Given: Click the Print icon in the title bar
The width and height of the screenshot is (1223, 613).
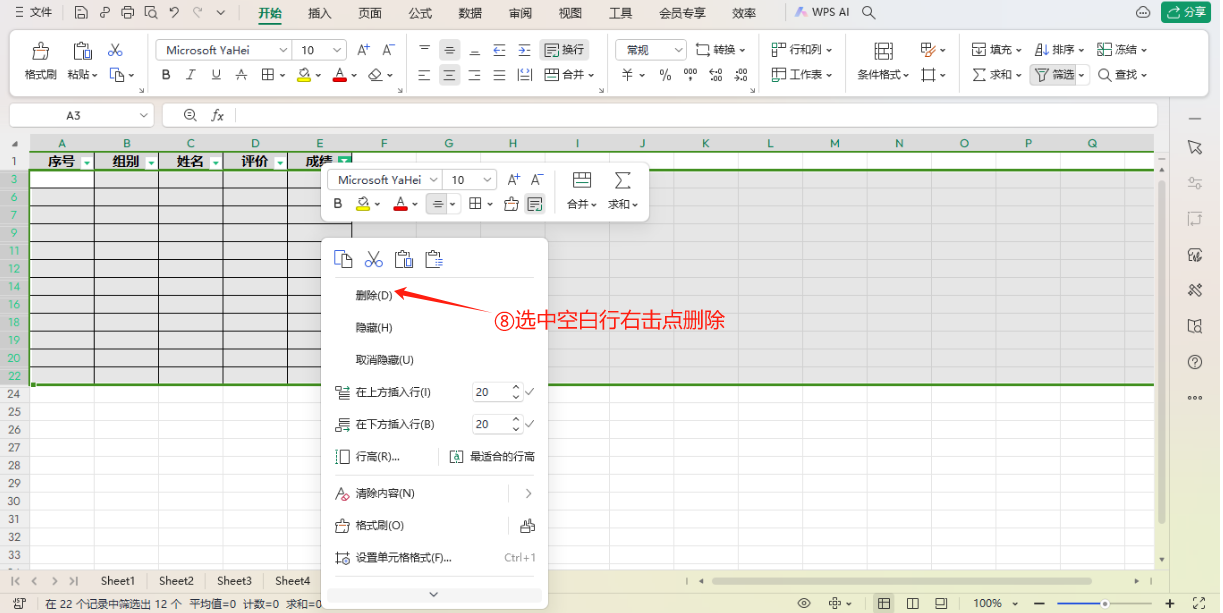Looking at the screenshot, I should (127, 13).
